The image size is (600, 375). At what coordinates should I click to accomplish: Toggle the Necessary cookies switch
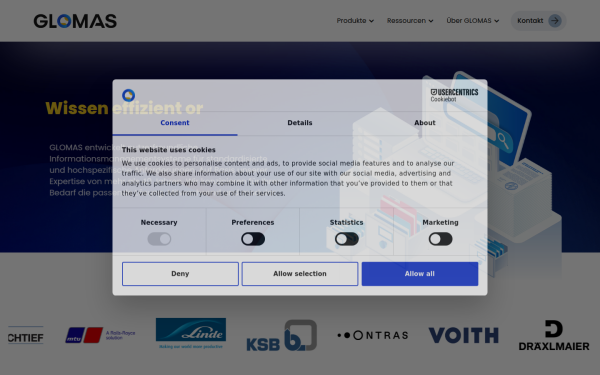tap(159, 239)
